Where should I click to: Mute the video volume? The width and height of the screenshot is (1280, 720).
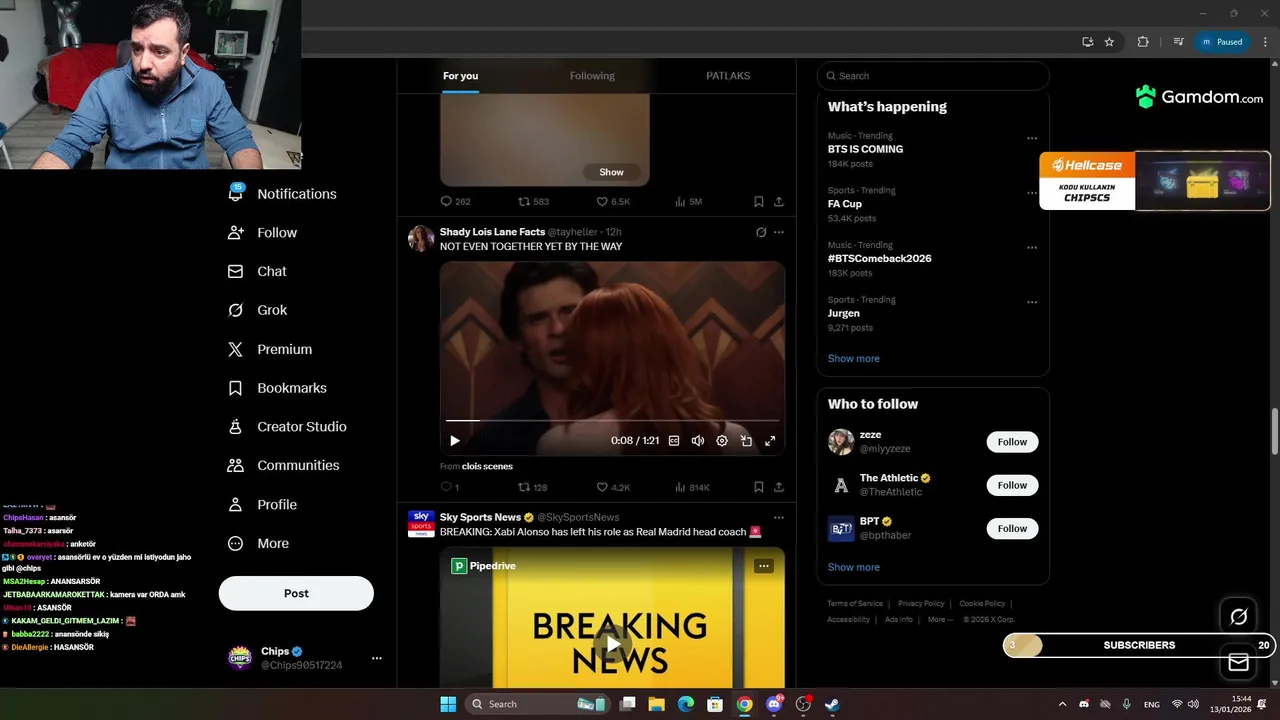(698, 440)
